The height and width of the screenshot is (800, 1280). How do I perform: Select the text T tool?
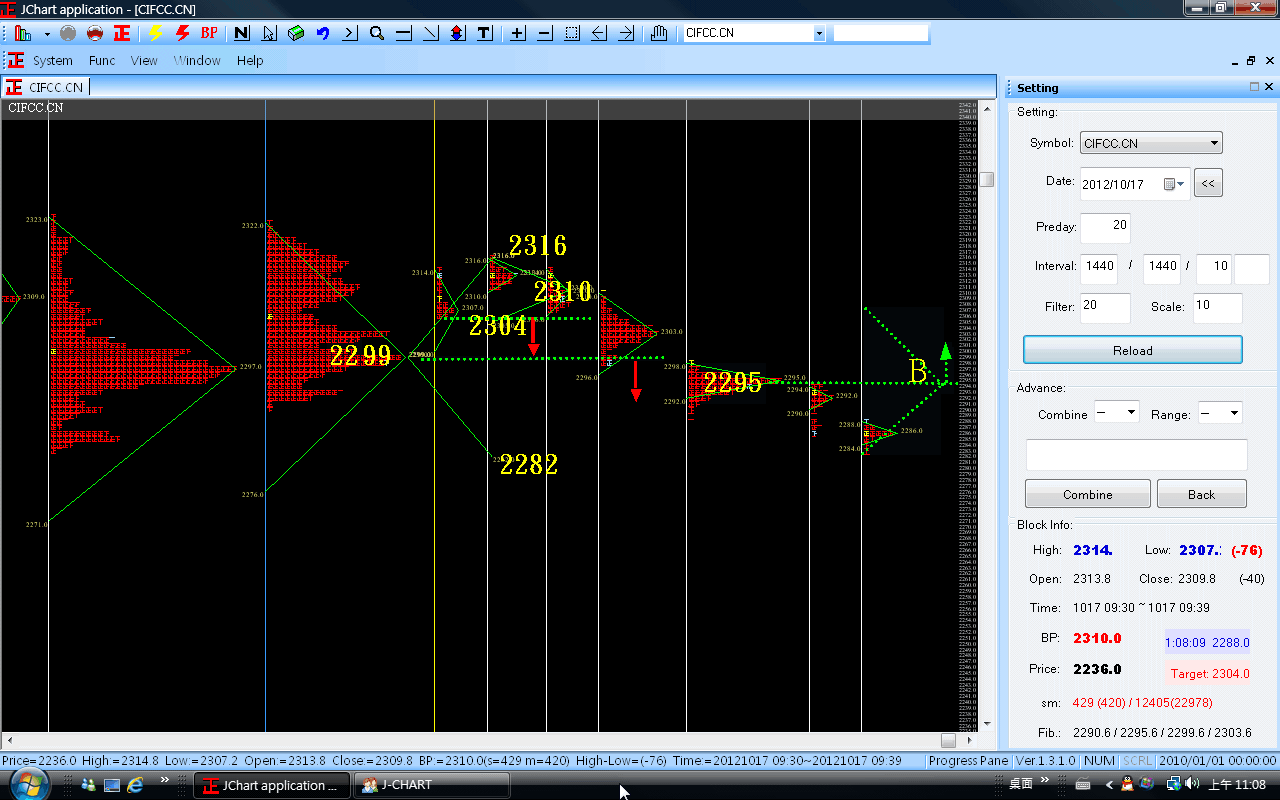(x=485, y=33)
